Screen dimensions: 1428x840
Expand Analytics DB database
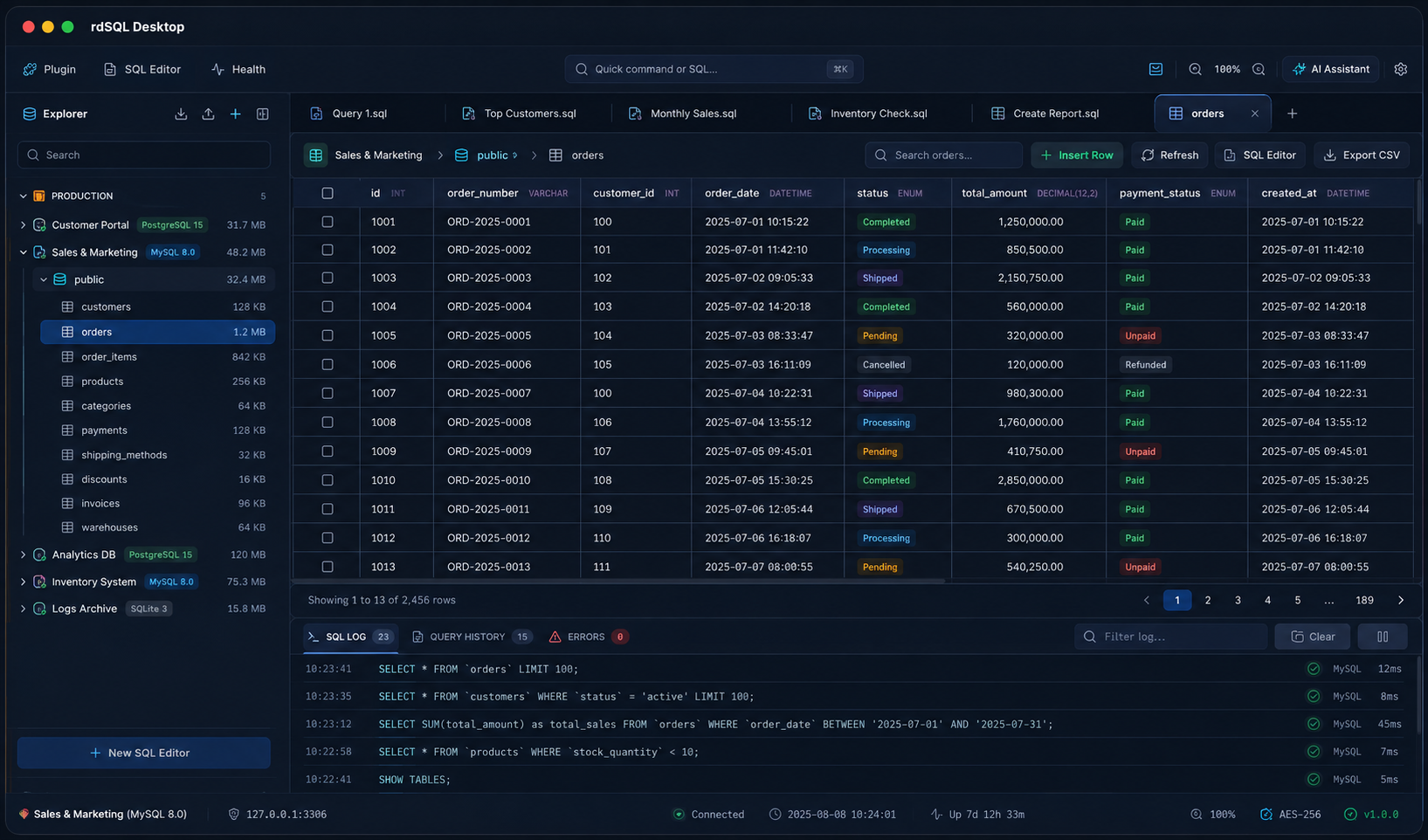(x=23, y=554)
